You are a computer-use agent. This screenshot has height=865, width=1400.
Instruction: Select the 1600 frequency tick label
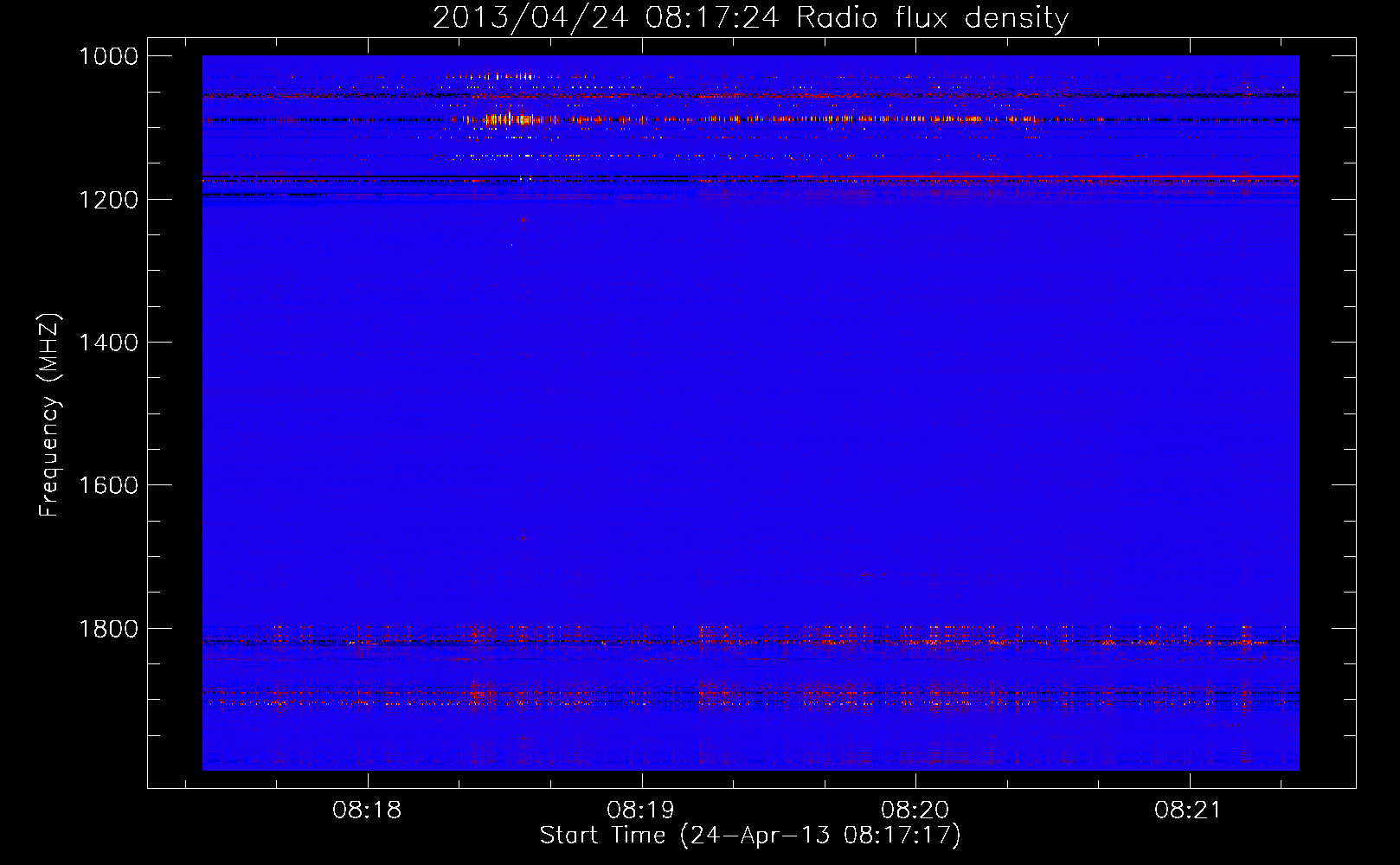pos(108,485)
